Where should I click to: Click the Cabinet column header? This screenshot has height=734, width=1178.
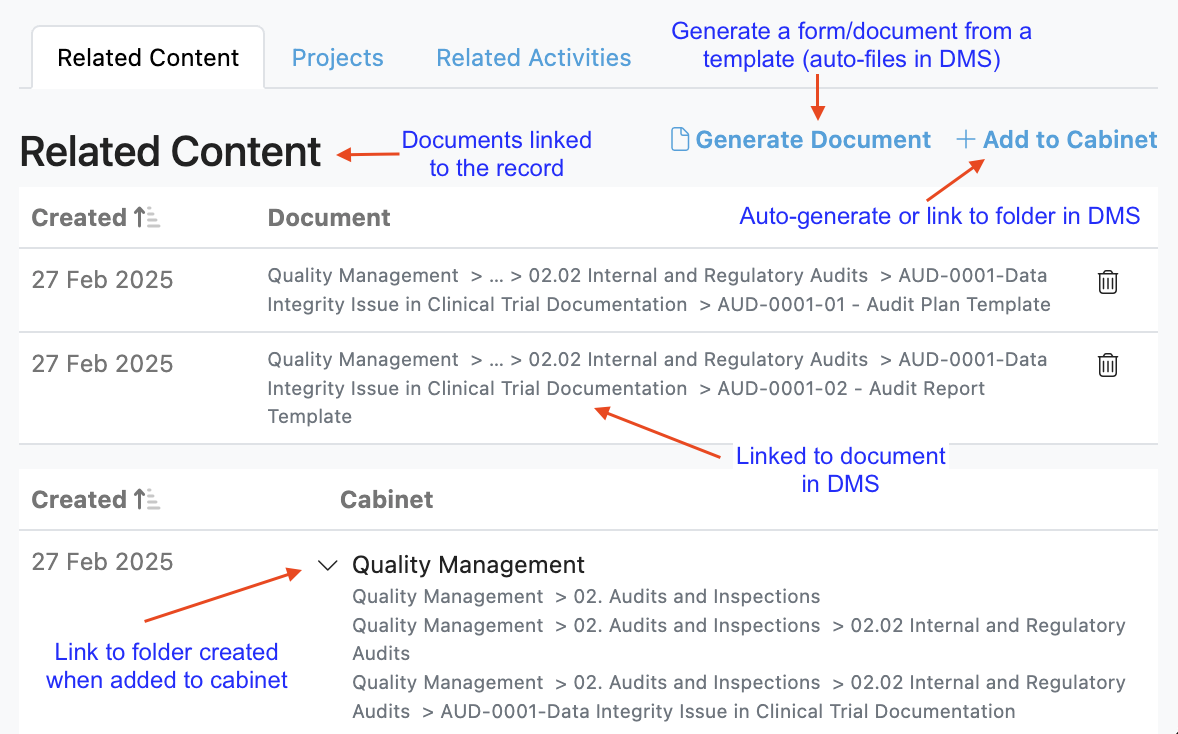pos(386,500)
